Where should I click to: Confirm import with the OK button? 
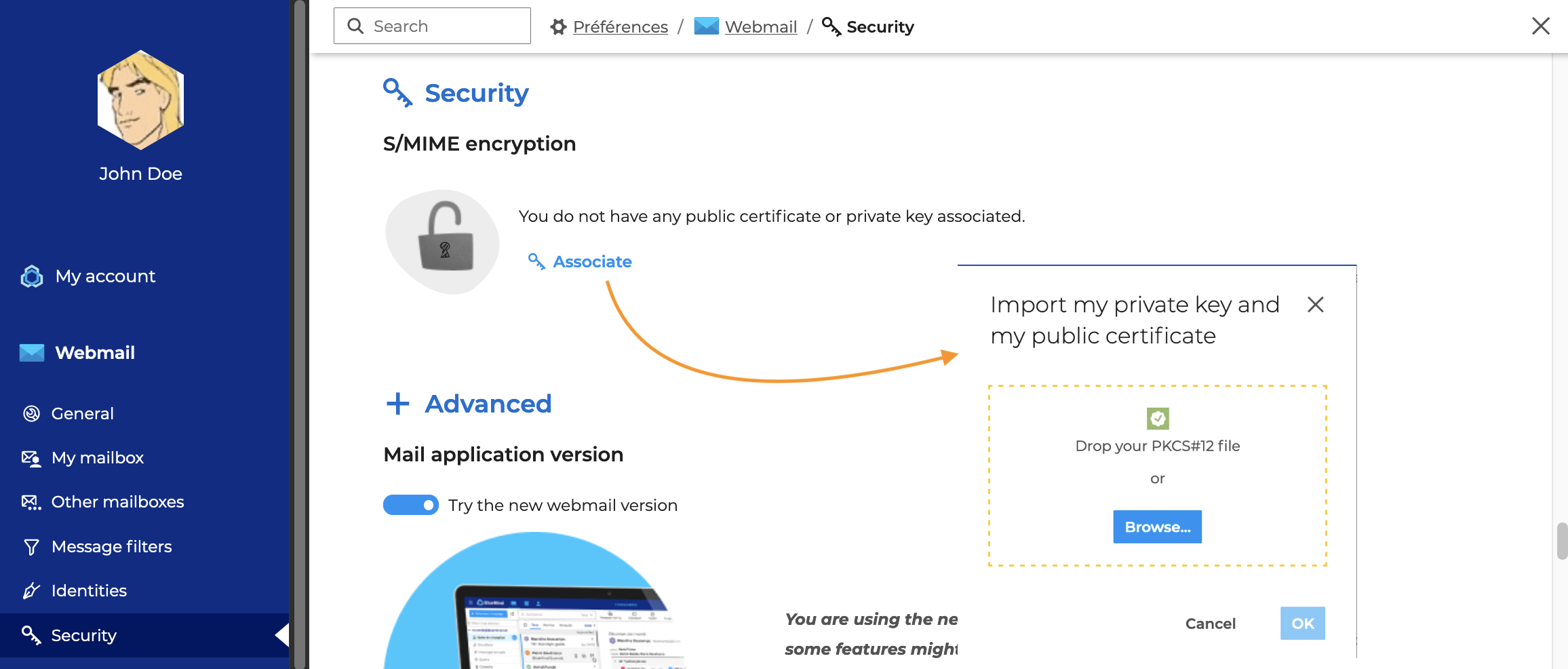pyautogui.click(x=1302, y=624)
